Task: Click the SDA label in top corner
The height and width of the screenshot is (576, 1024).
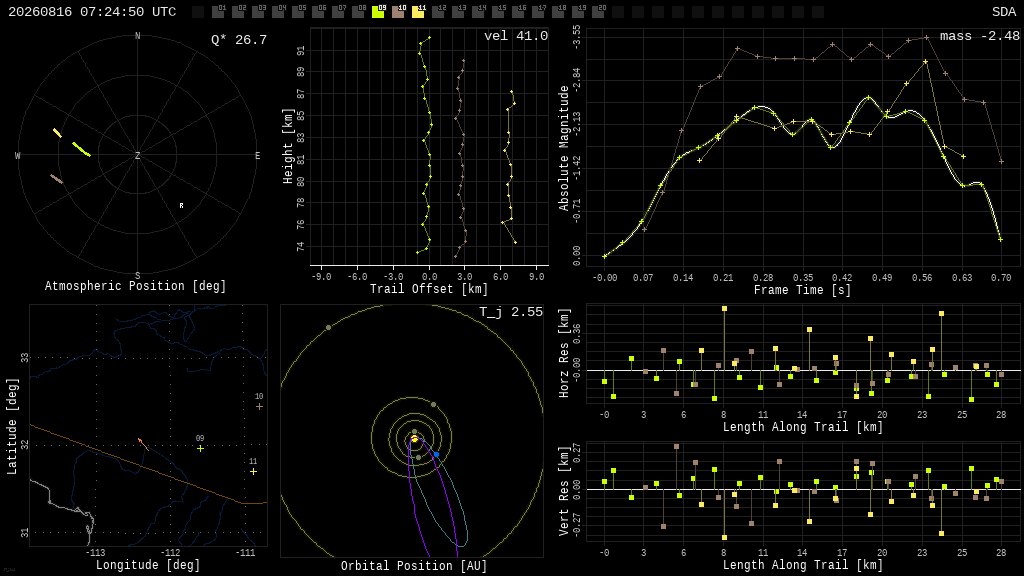Action: 1004,12
